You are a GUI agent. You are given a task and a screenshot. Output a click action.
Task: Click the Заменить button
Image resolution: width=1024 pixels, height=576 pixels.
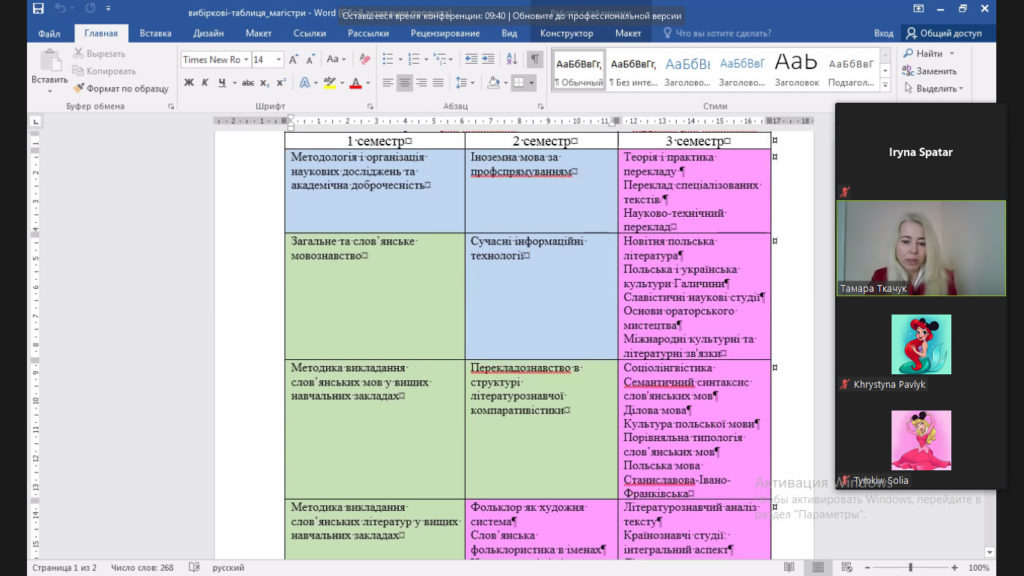coord(930,71)
